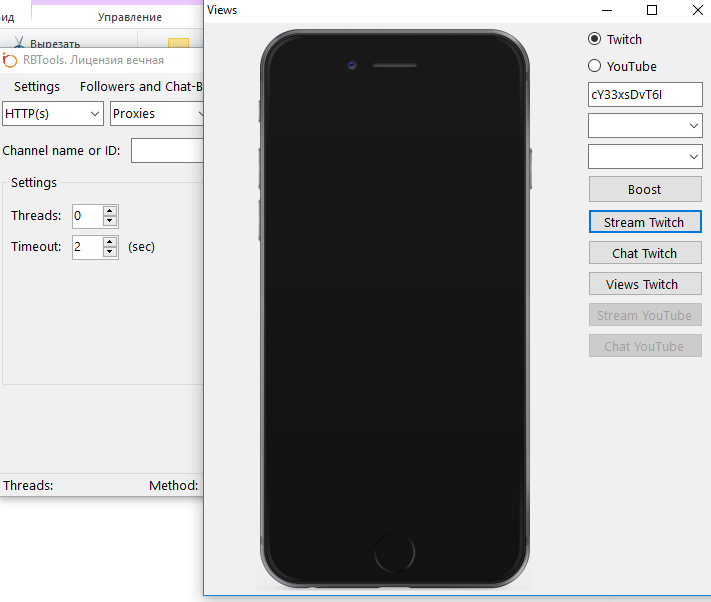Click the Chat Twitch button
This screenshot has width=711, height=602.
click(x=645, y=253)
